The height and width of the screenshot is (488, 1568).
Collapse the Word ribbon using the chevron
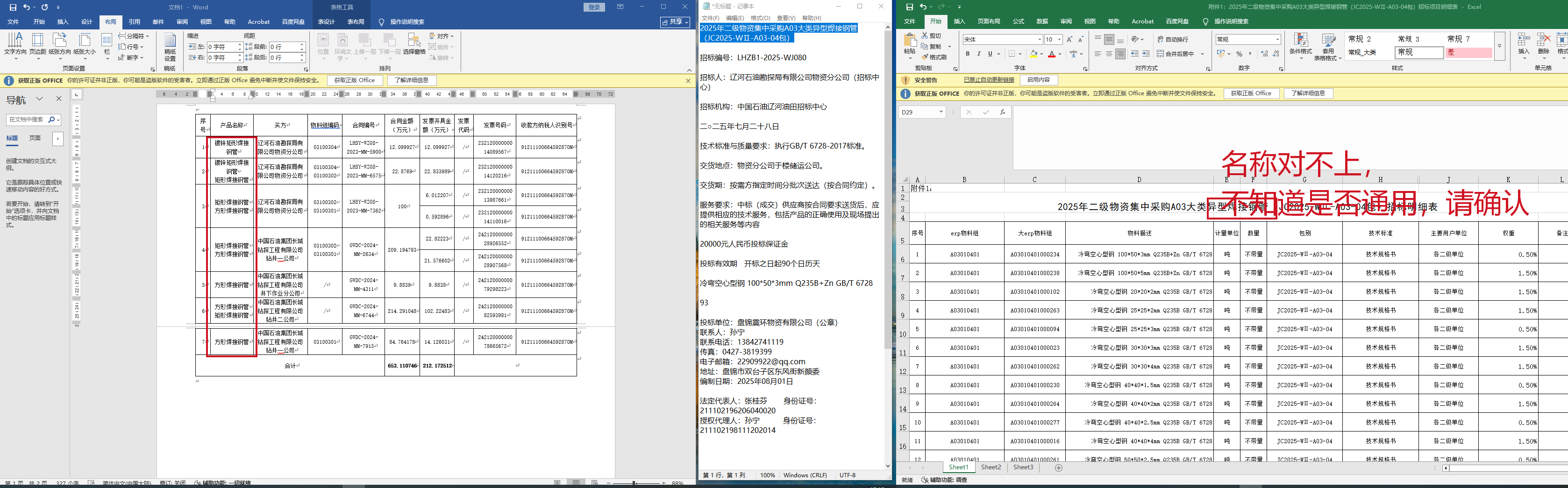(689, 70)
